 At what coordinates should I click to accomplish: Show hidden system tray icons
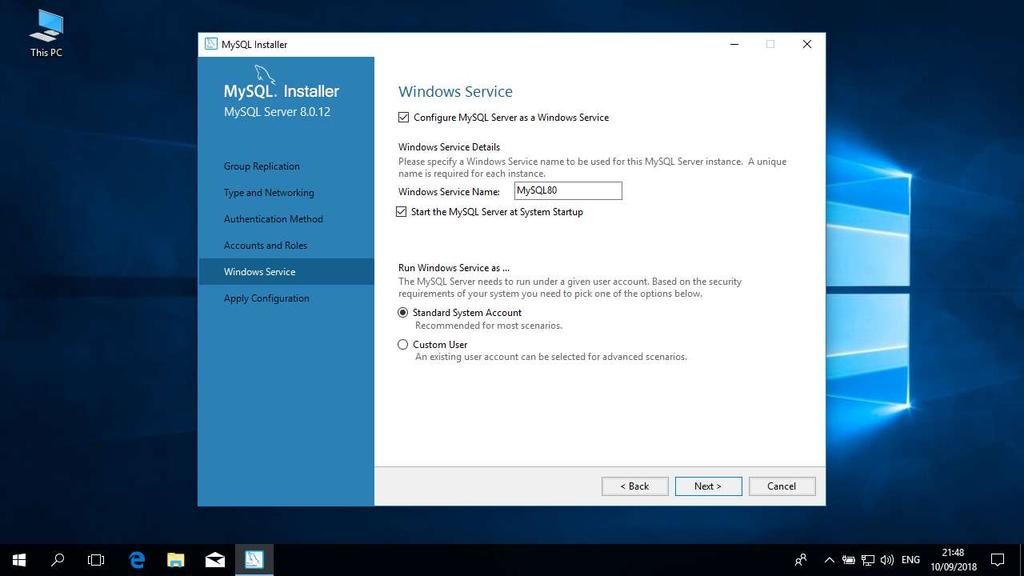829,560
